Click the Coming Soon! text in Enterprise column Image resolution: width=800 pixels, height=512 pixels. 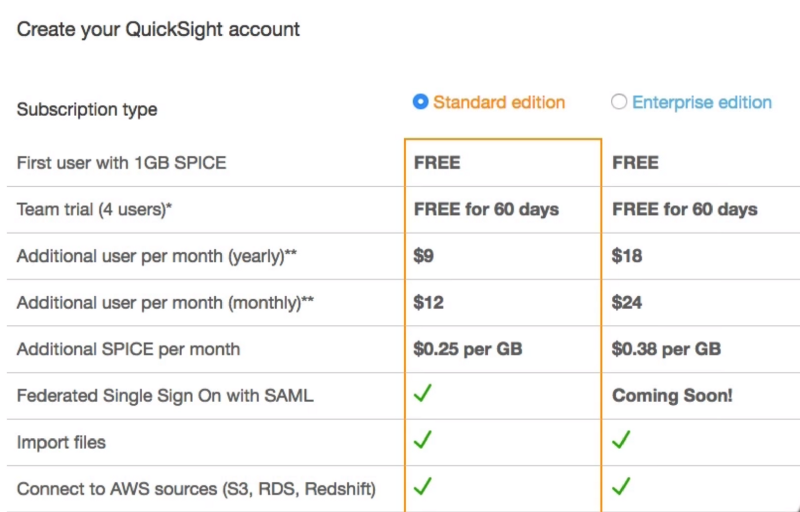(672, 396)
